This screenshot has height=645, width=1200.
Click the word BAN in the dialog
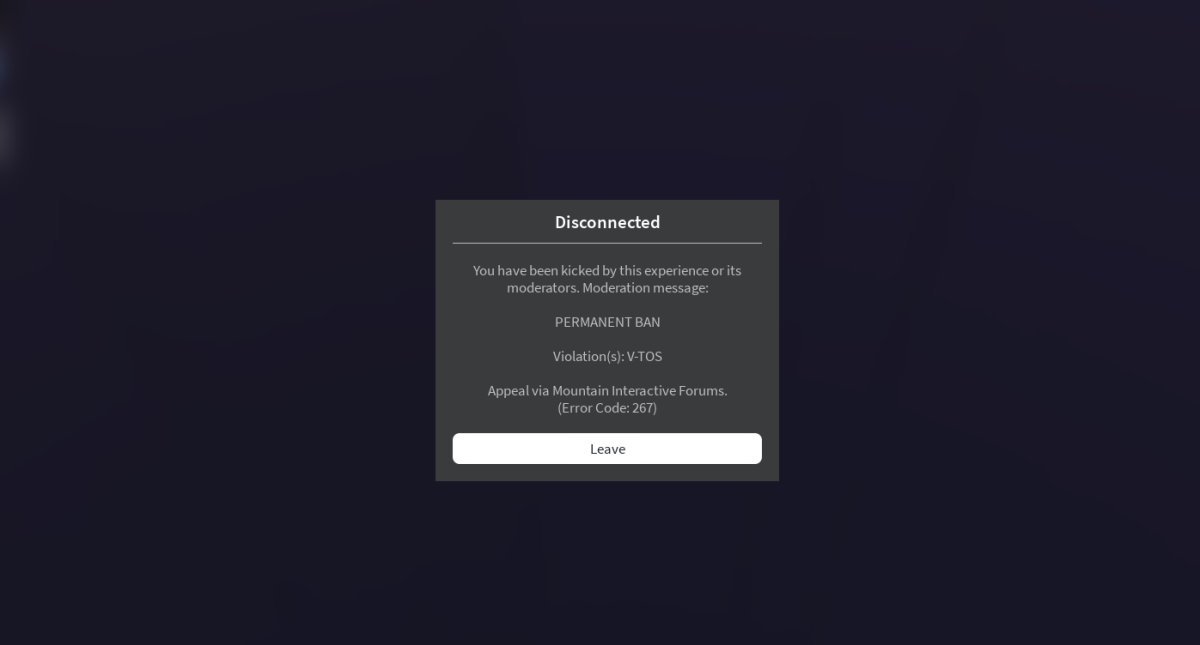pyautogui.click(x=647, y=322)
